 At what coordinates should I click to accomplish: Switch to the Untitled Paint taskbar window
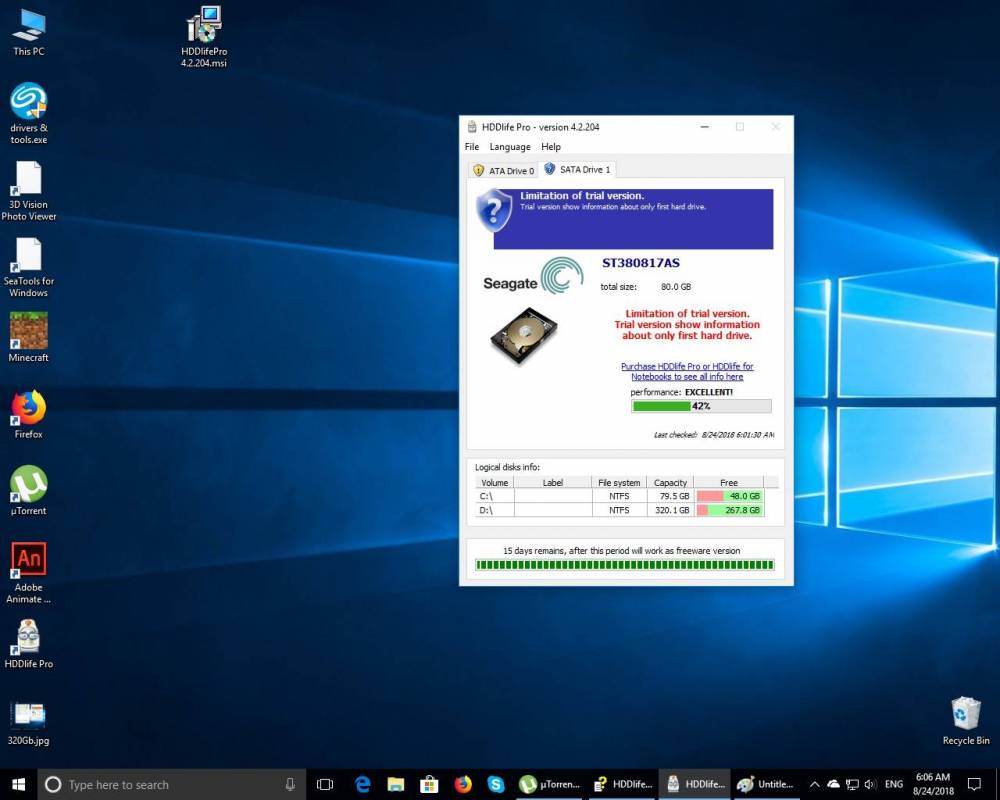point(765,784)
